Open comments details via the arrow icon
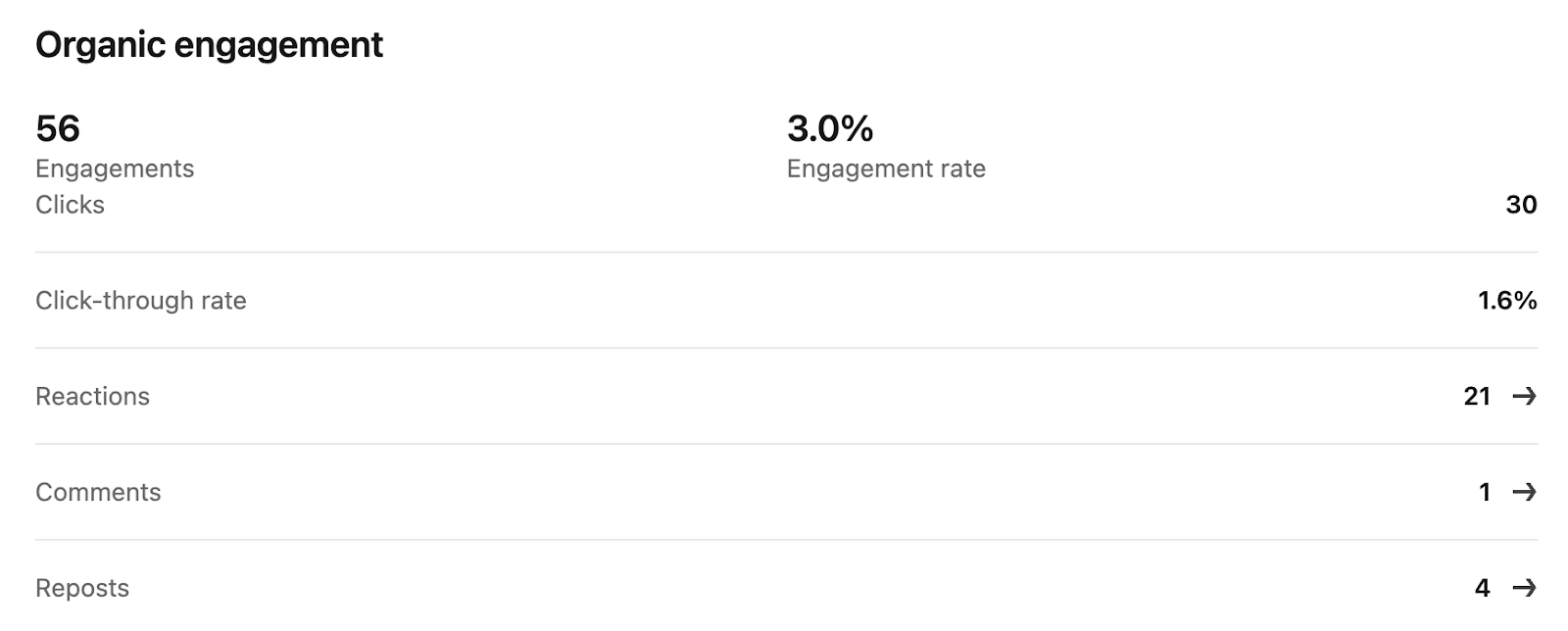 [x=1524, y=492]
